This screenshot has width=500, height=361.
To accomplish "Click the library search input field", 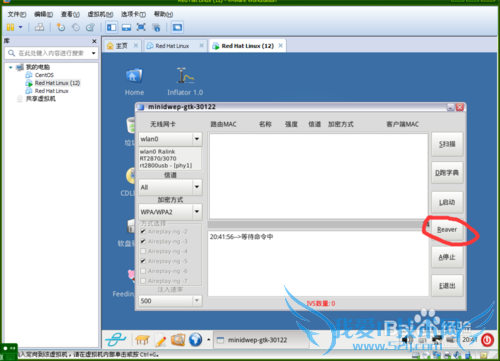I will (50, 53).
